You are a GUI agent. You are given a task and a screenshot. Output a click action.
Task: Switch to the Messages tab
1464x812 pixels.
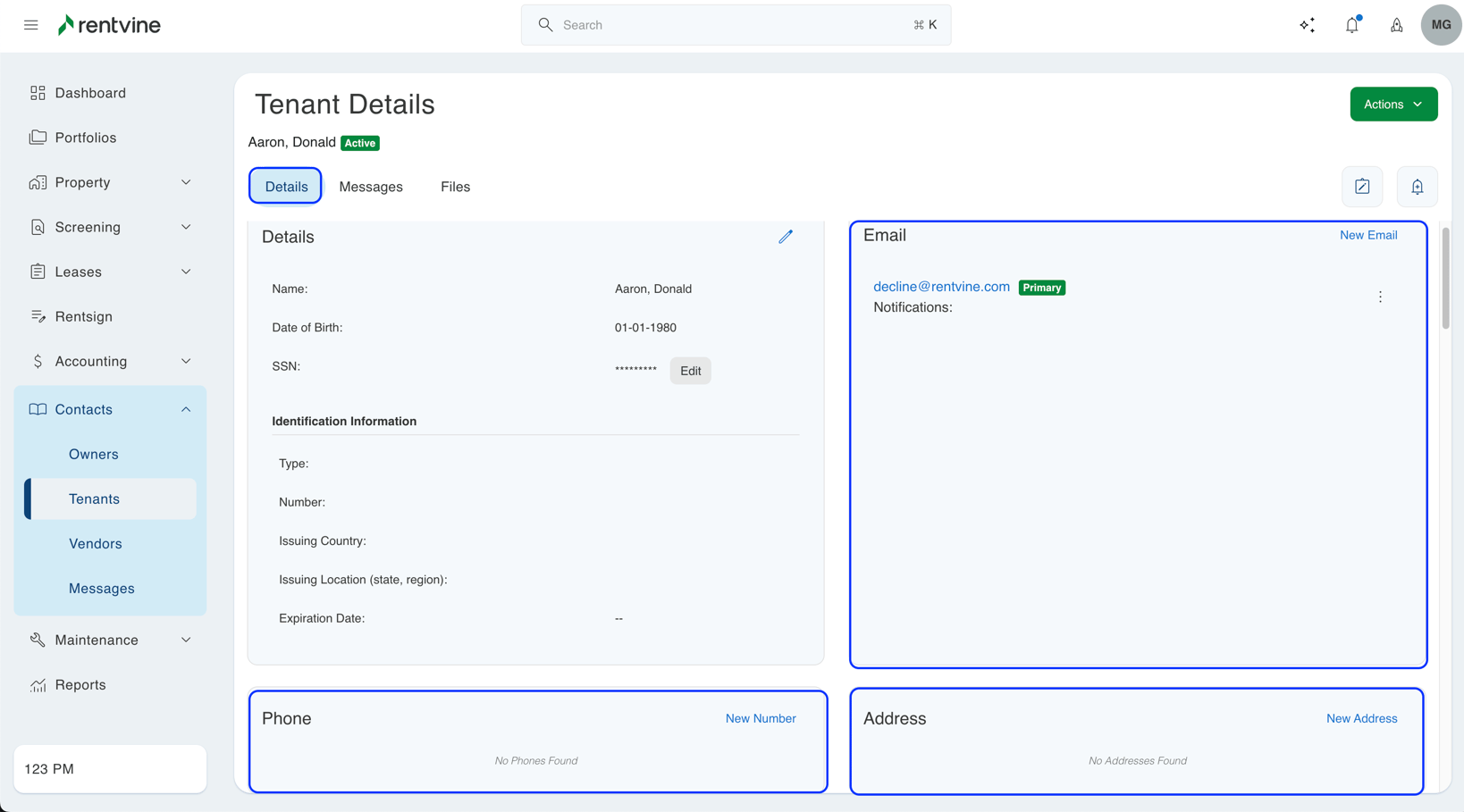coord(371,186)
